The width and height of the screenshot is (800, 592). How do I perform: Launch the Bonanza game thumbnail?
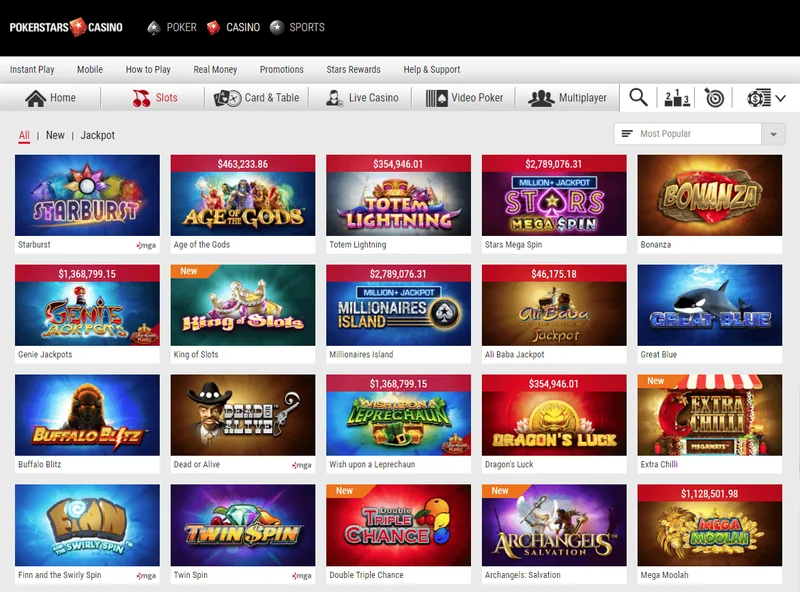coord(710,195)
